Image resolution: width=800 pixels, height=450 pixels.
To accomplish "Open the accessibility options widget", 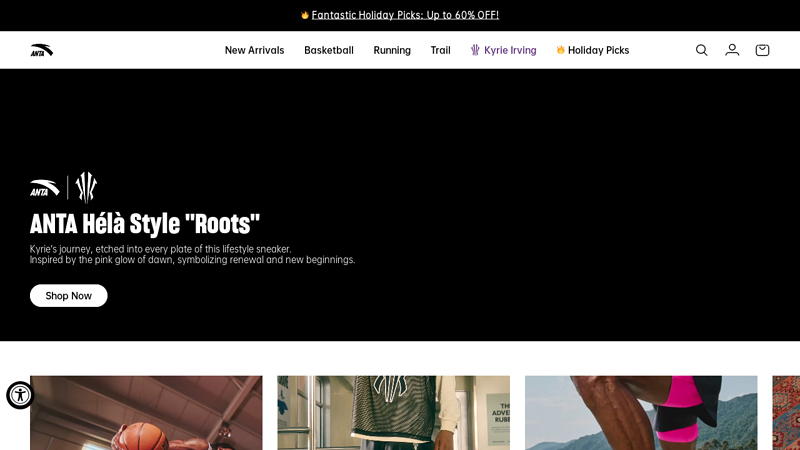I will point(20,395).
